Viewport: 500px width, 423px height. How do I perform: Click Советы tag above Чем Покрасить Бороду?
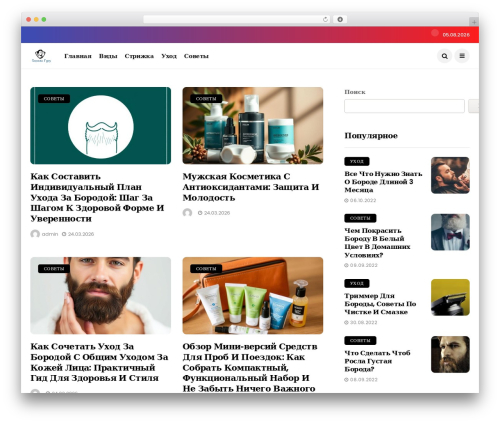[360, 218]
